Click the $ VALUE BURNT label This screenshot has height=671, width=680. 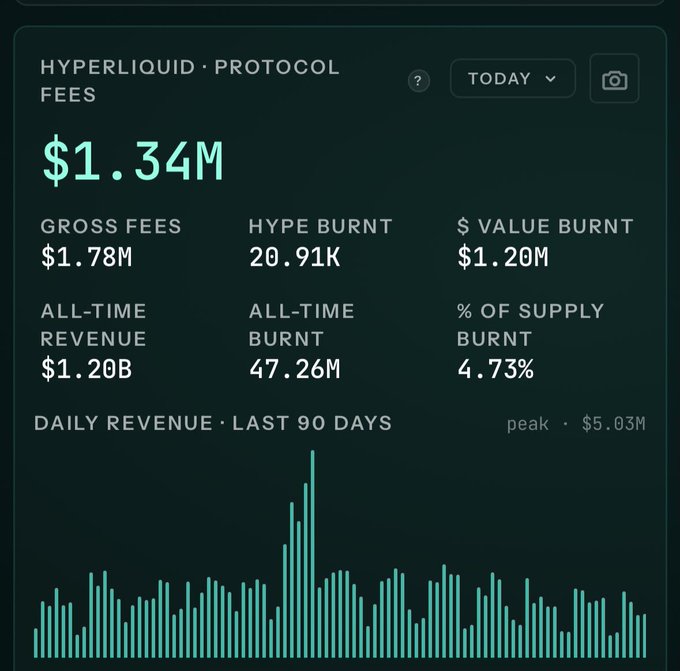click(545, 226)
